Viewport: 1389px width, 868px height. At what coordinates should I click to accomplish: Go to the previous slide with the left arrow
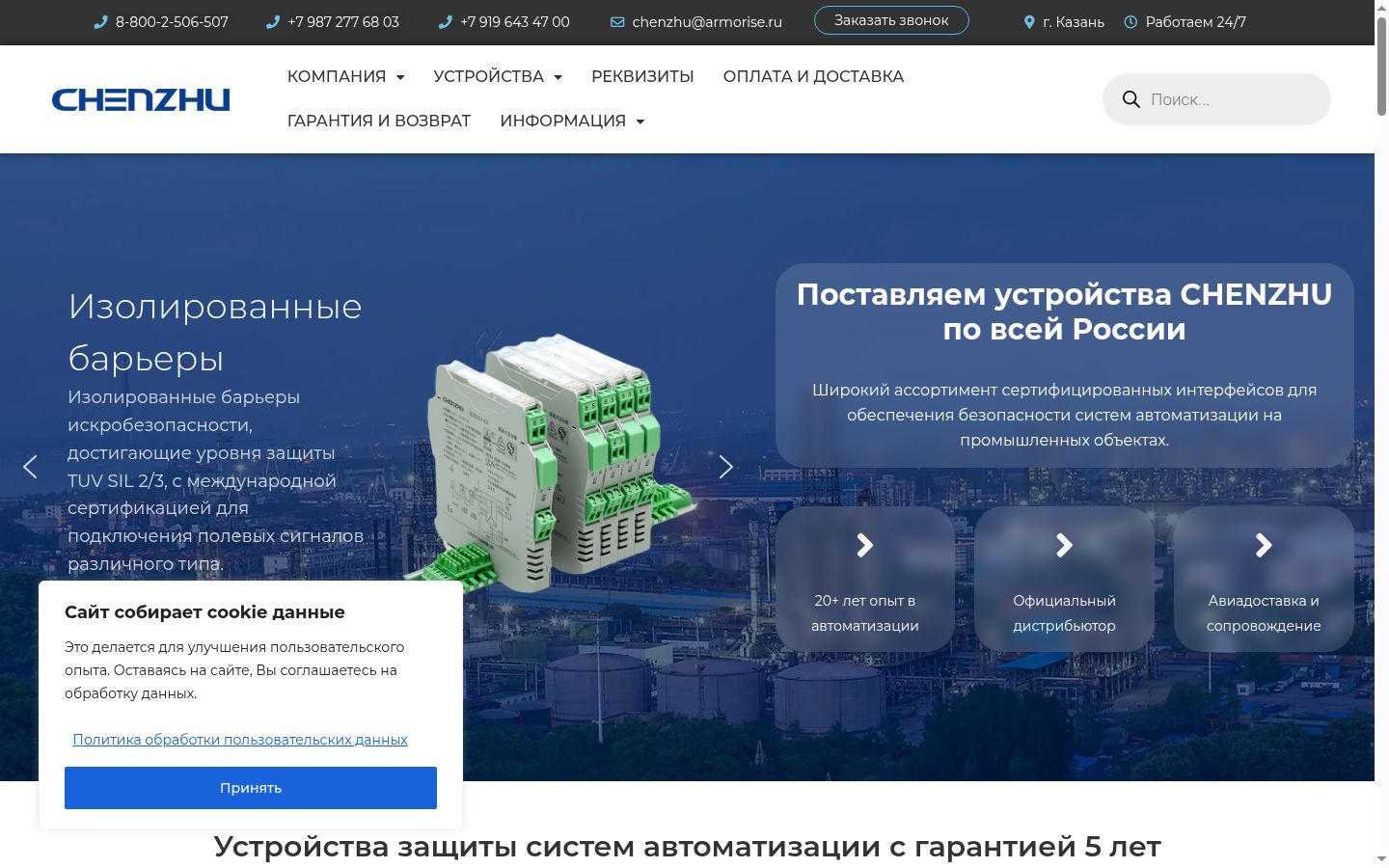tap(30, 467)
